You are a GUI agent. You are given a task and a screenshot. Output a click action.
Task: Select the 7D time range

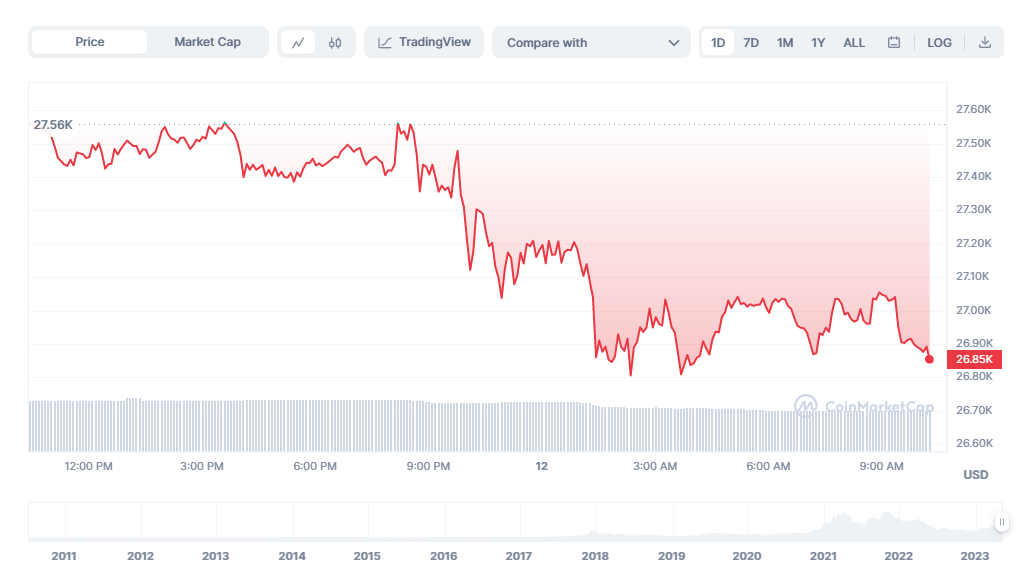point(751,43)
